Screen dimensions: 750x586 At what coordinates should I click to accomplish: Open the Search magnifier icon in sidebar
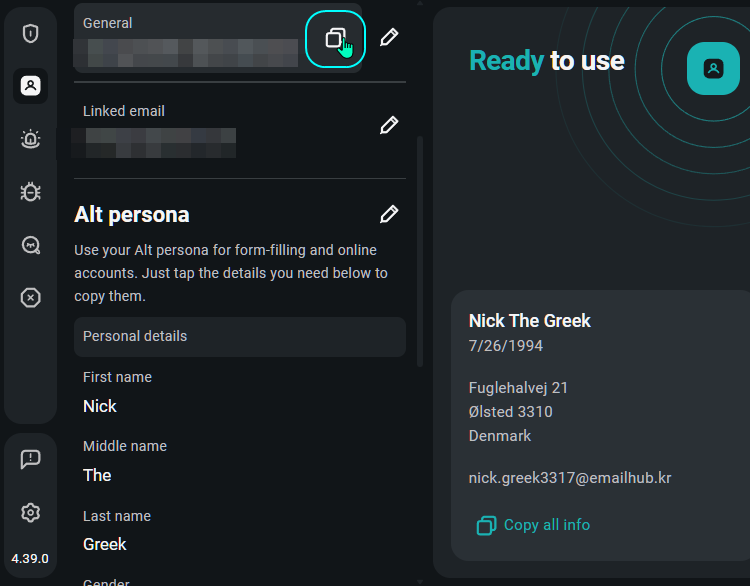tap(31, 245)
